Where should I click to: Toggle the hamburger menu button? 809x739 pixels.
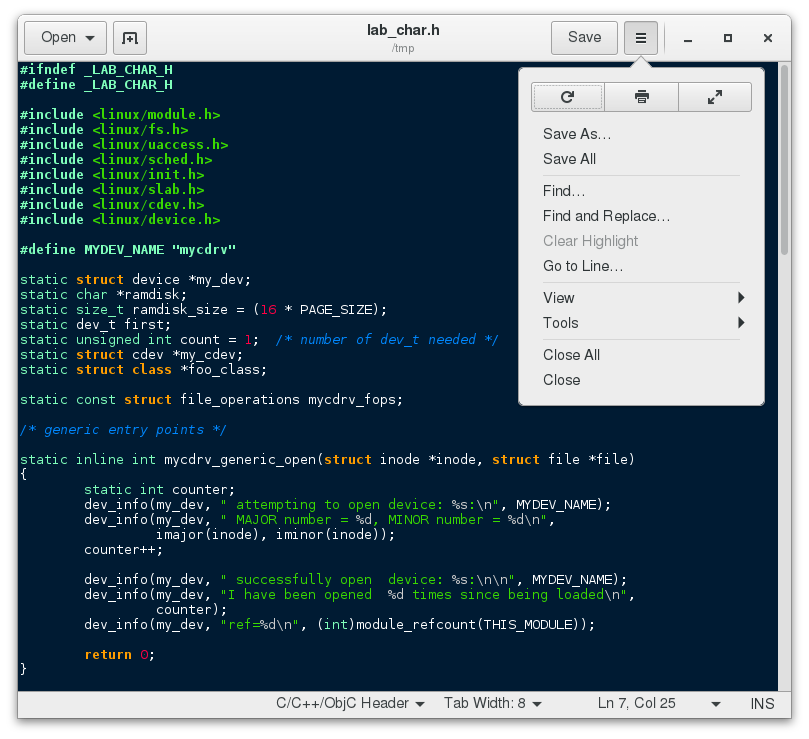pos(640,38)
